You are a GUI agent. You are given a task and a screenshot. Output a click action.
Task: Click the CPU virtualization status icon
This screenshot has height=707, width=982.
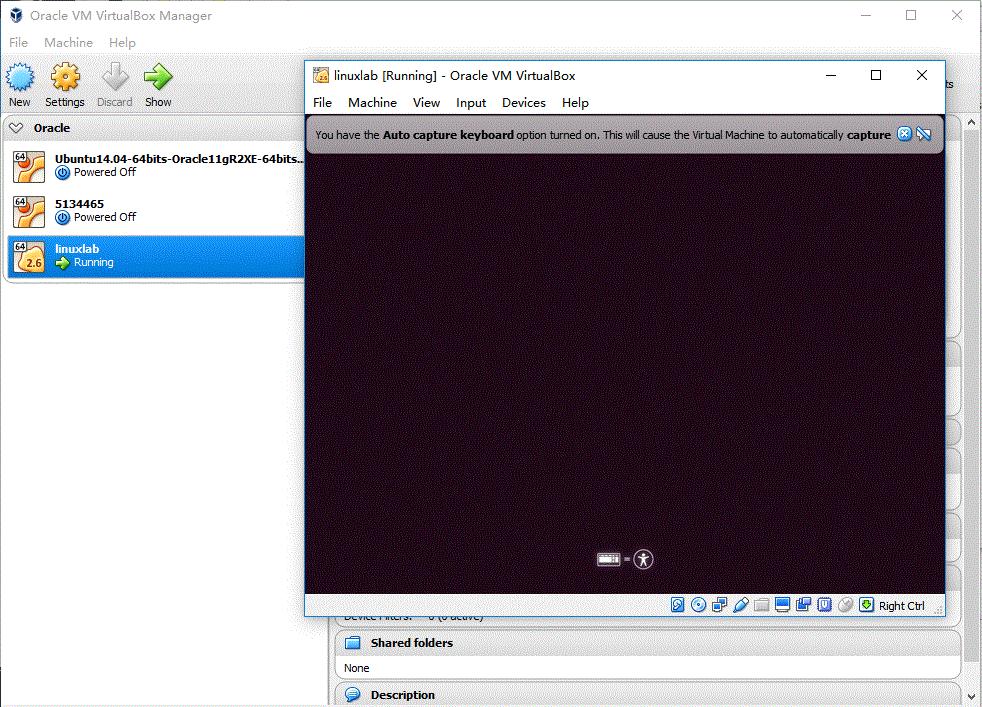(824, 605)
